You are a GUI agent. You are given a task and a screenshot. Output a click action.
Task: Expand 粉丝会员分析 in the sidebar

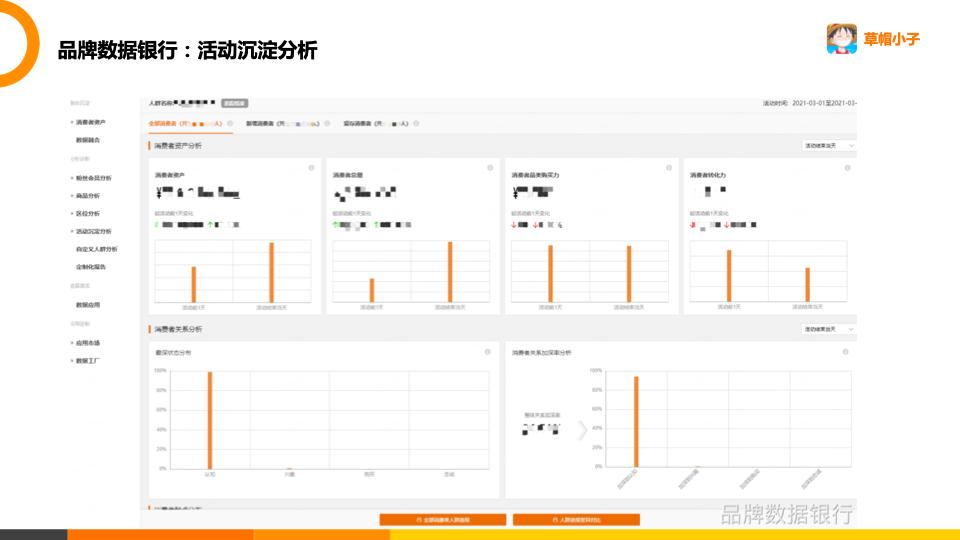point(91,178)
